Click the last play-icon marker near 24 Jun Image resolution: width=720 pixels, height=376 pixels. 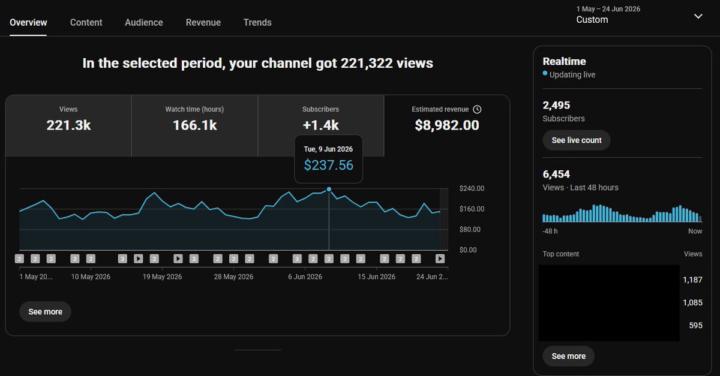(440, 259)
